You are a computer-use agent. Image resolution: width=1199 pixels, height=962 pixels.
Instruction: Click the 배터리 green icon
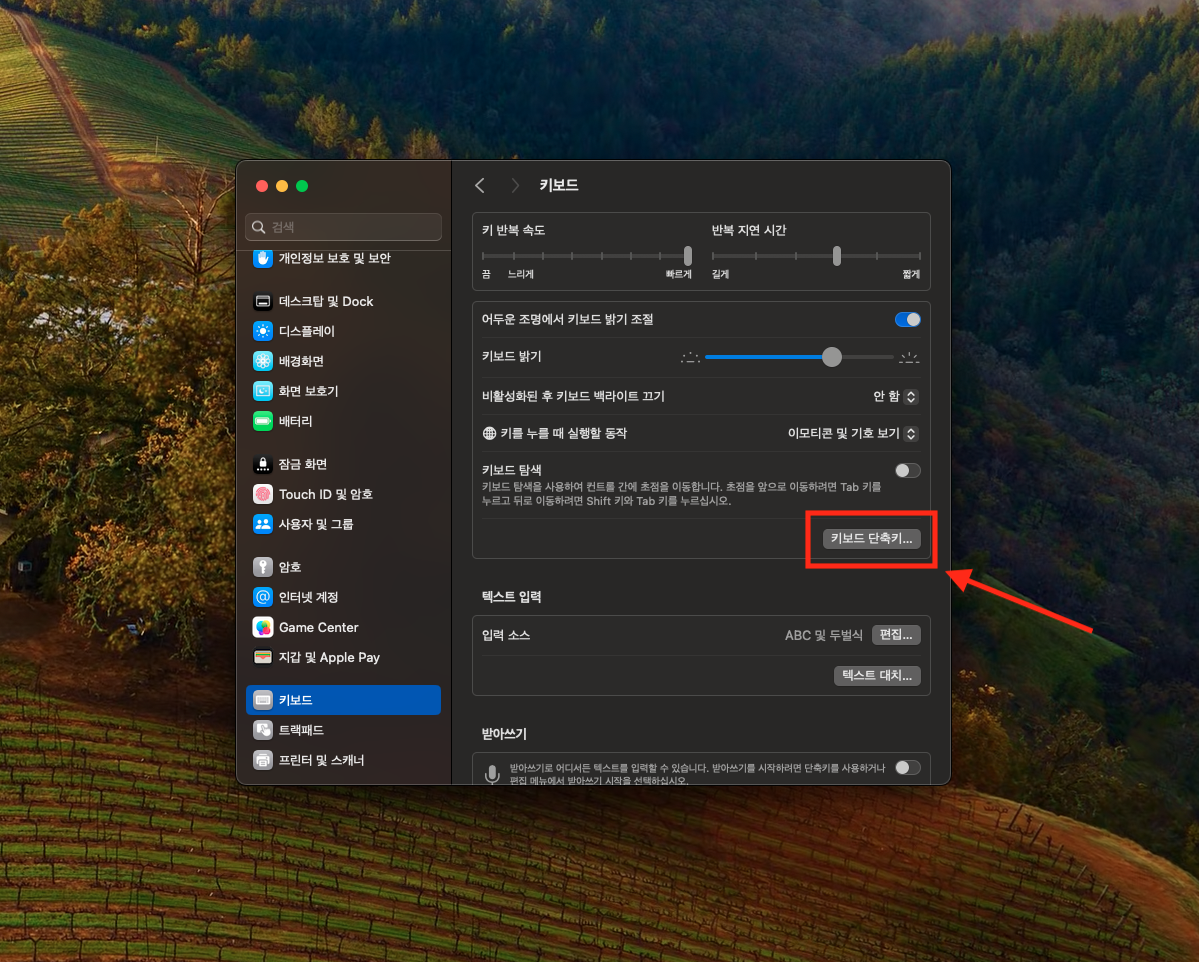pos(262,421)
